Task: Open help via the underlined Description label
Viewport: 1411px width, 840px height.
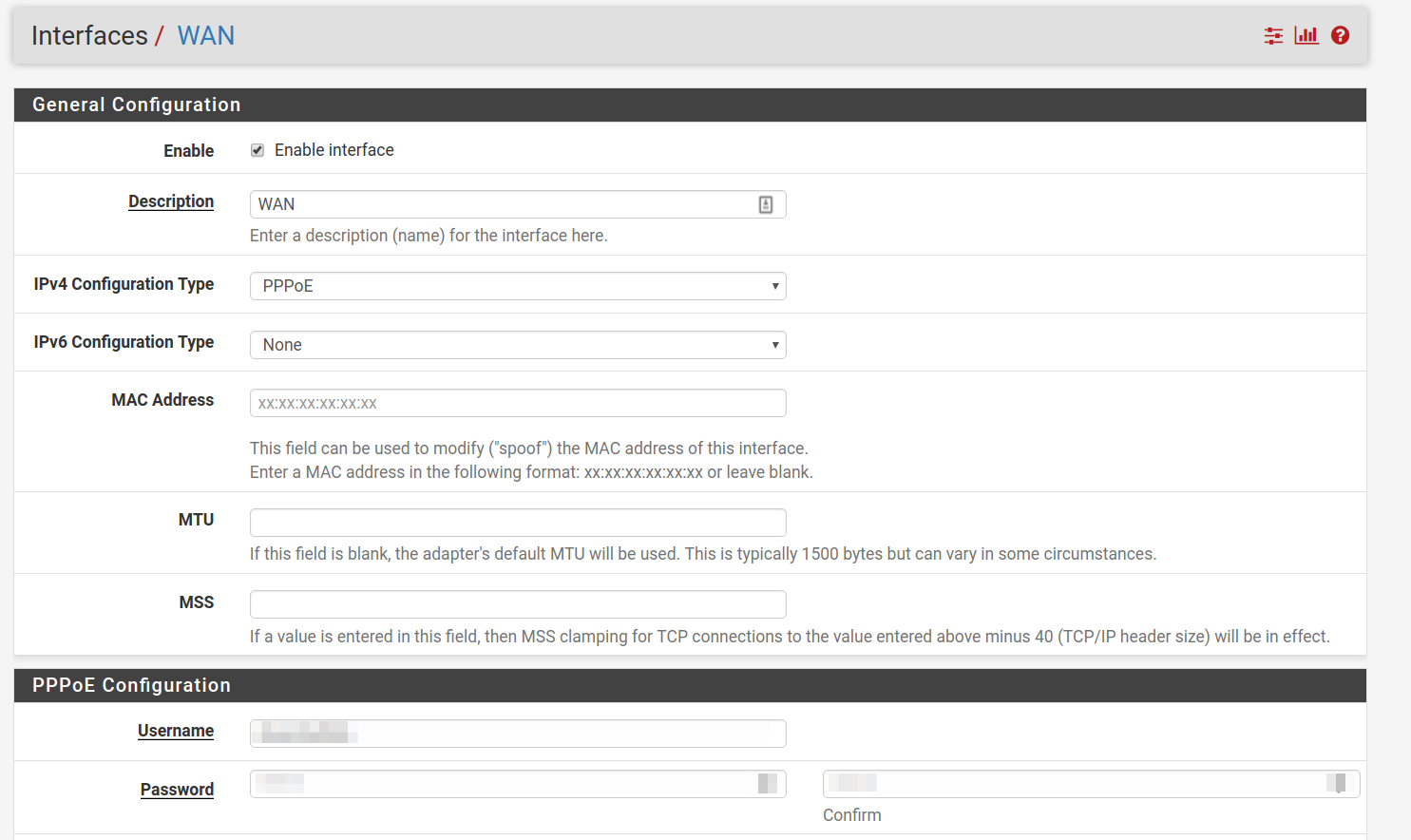Action: pos(171,201)
